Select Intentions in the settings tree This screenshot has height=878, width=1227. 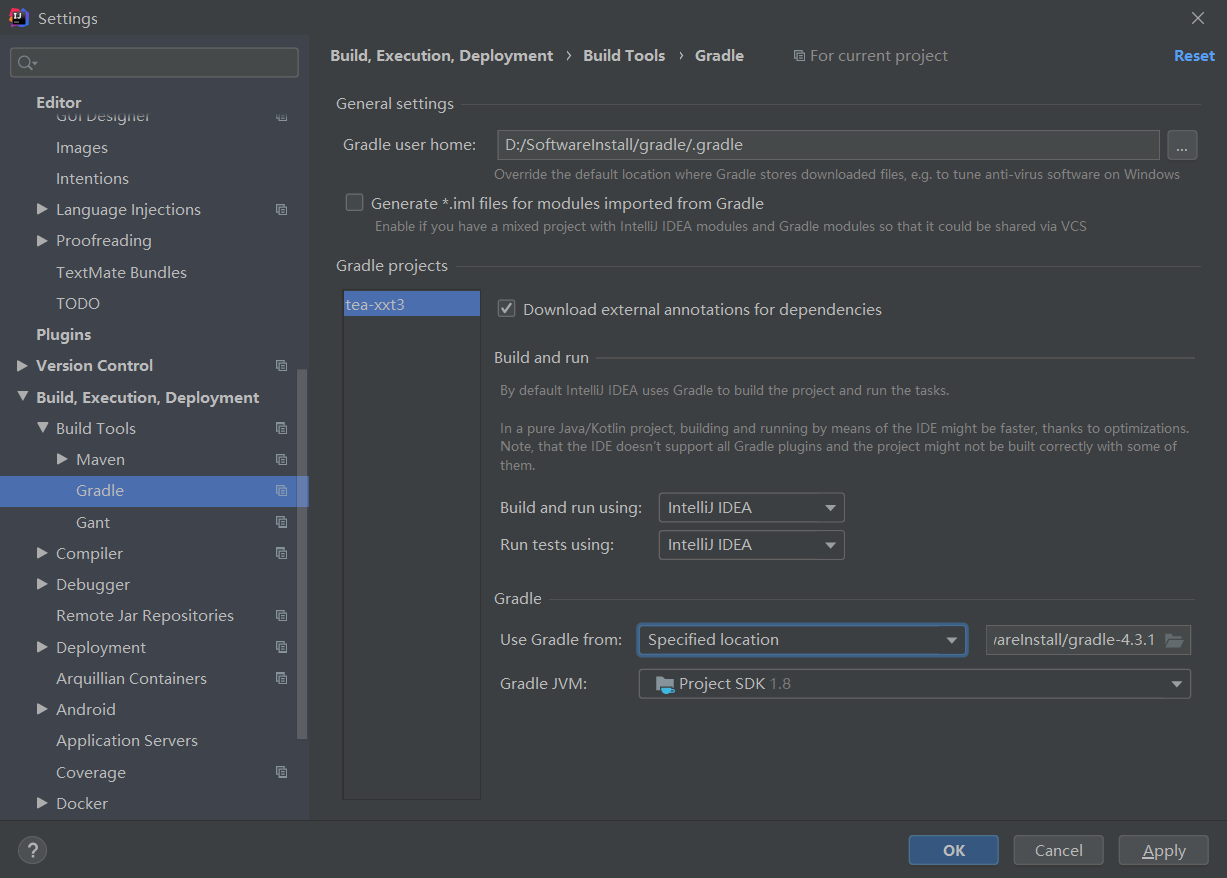[92, 179]
